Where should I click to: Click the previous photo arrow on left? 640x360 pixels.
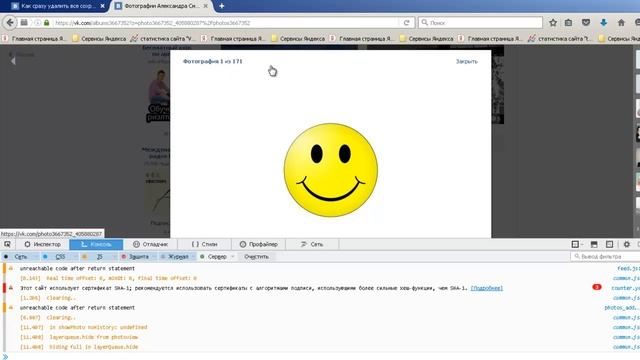(13, 61)
